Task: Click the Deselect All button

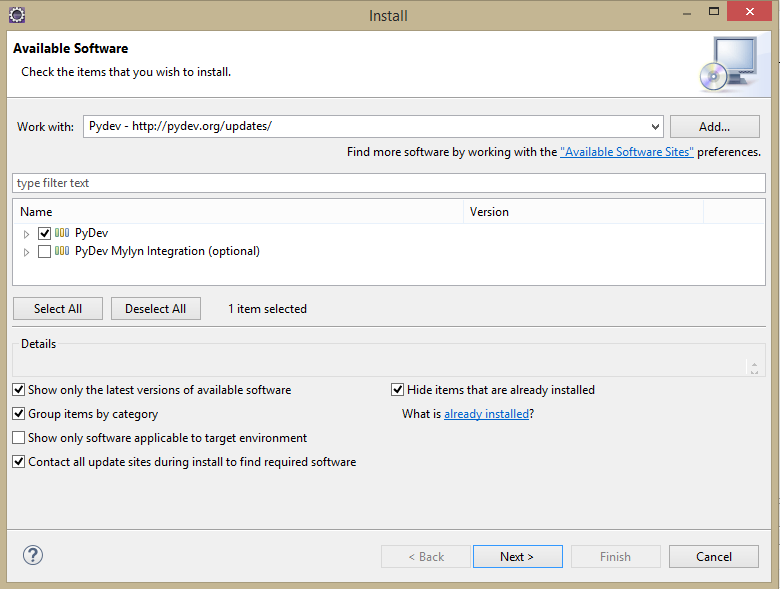Action: tap(156, 308)
